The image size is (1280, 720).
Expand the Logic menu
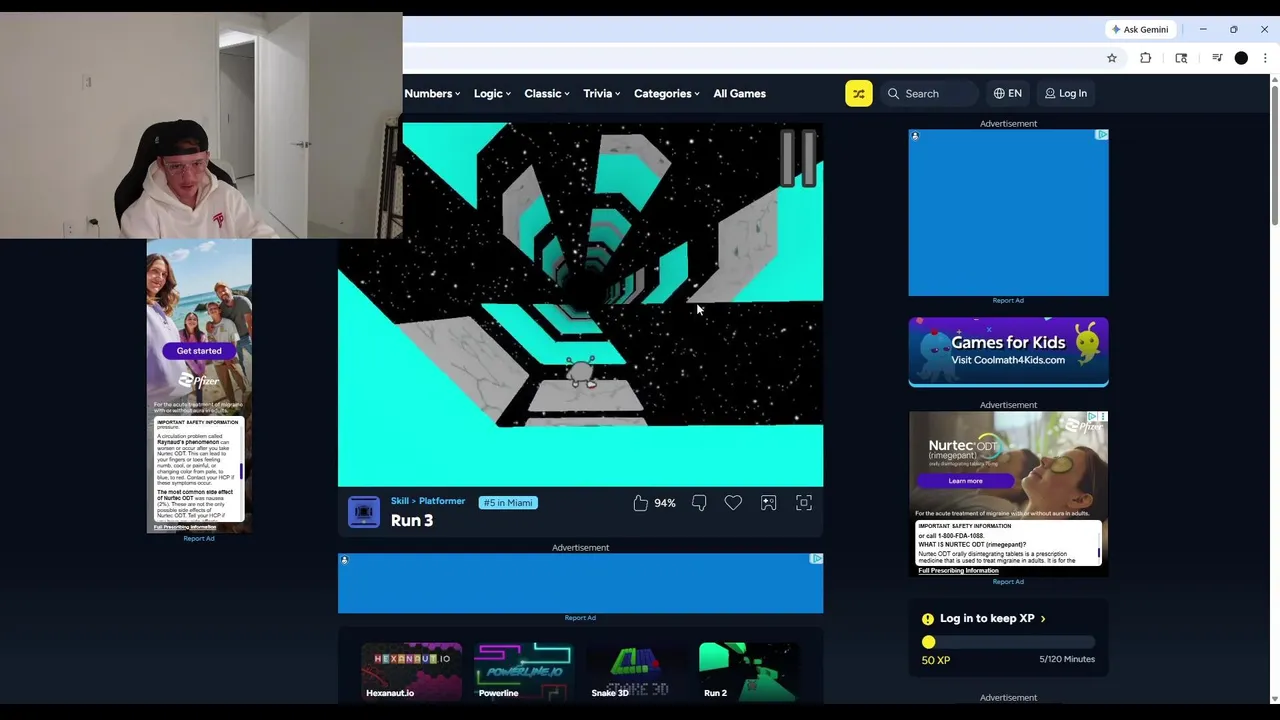coord(492,93)
